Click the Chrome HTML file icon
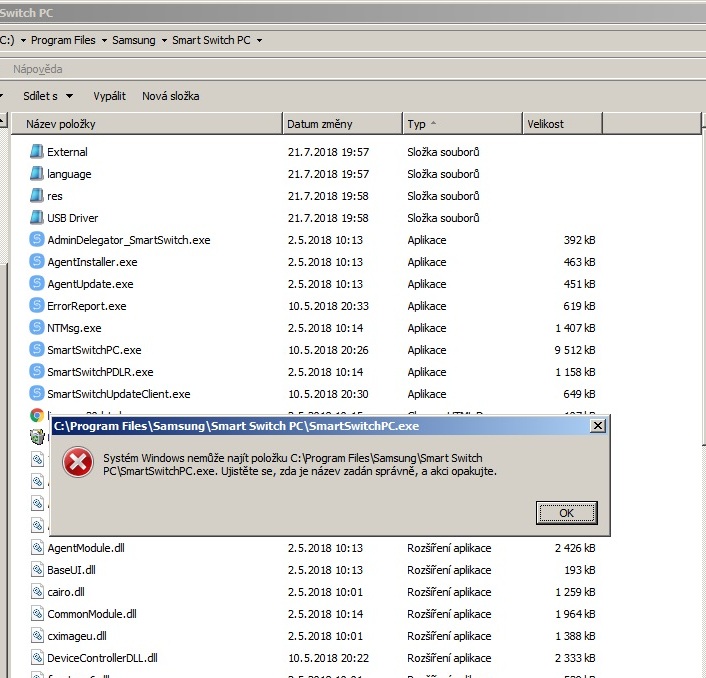Screen dimensions: 706x678 click(x=37, y=415)
